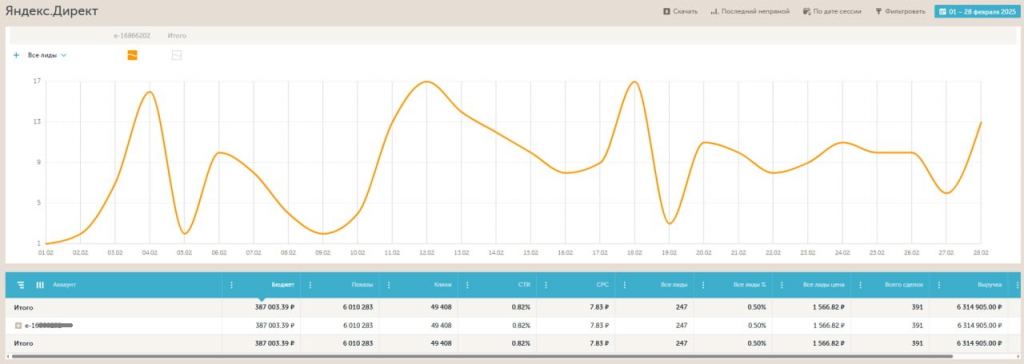Toggle the Итого chart line display
1024x364 pixels.
point(176,56)
